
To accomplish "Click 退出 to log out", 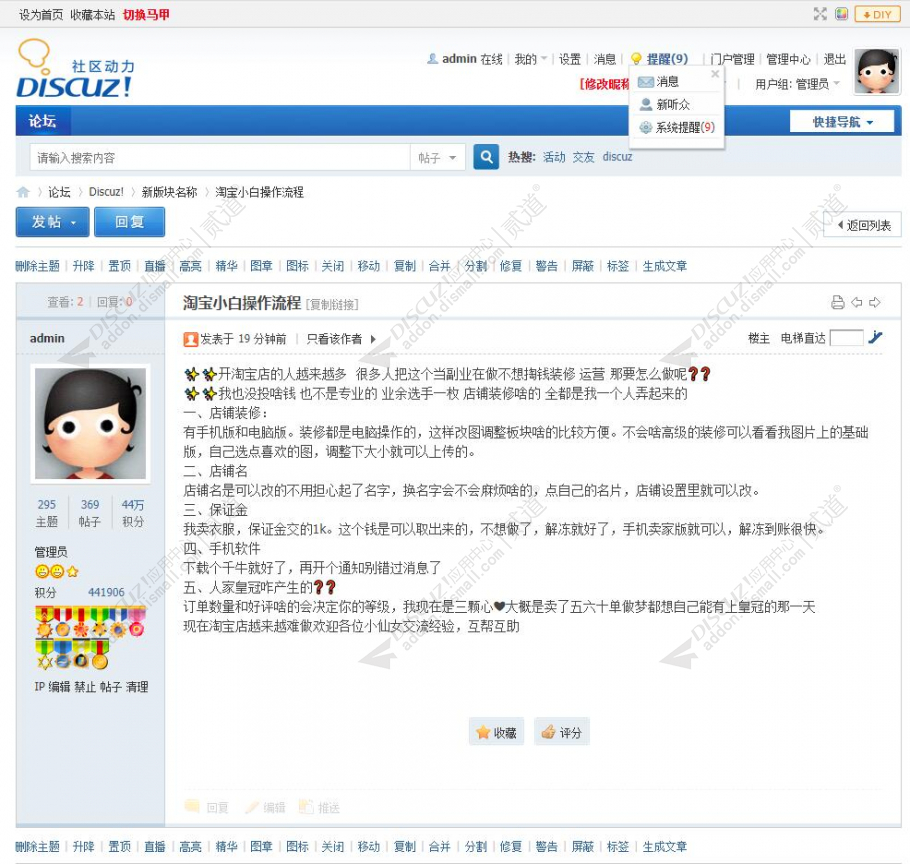I will tap(835, 59).
